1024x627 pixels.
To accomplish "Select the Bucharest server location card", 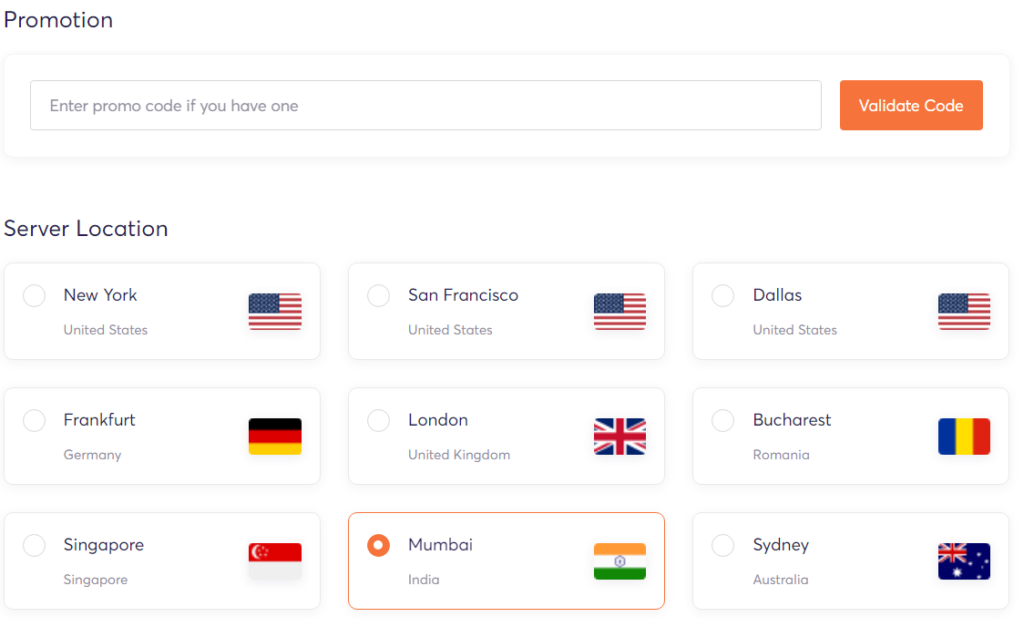I will pyautogui.click(x=850, y=436).
